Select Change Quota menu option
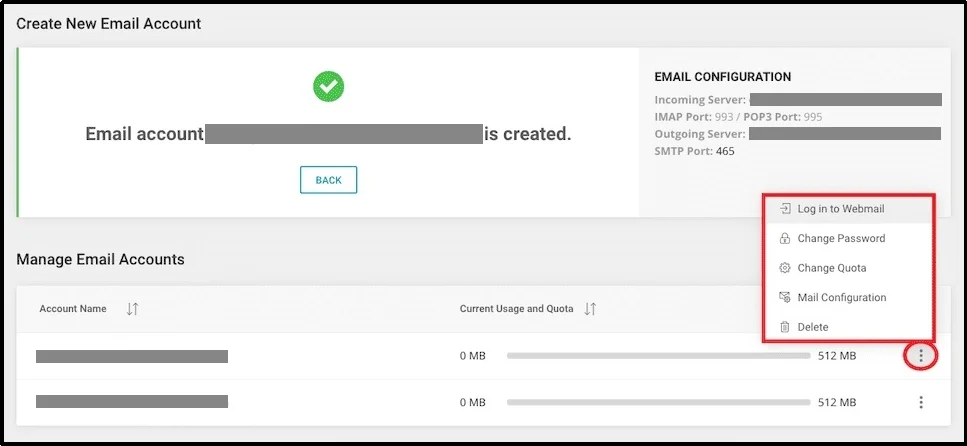 (x=832, y=268)
